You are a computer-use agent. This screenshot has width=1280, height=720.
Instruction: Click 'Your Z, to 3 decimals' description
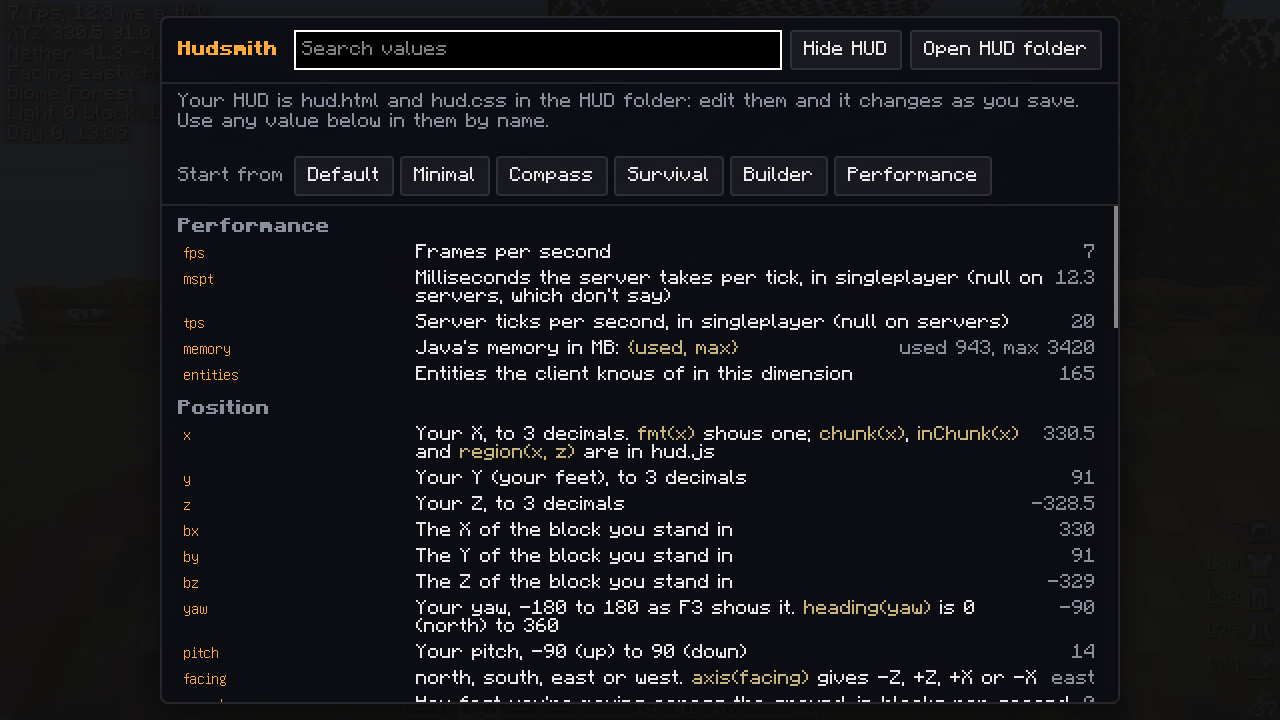[x=520, y=504]
